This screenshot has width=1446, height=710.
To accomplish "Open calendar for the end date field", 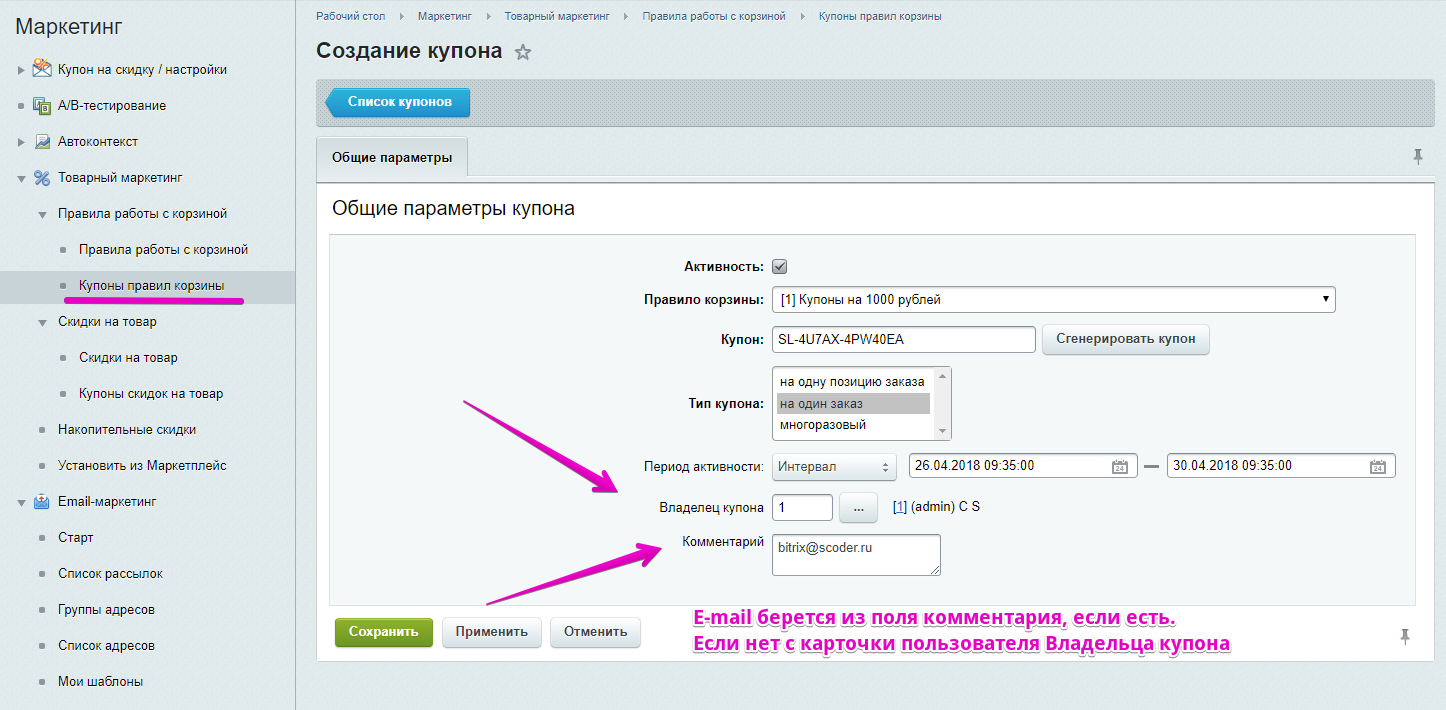I will [1377, 466].
